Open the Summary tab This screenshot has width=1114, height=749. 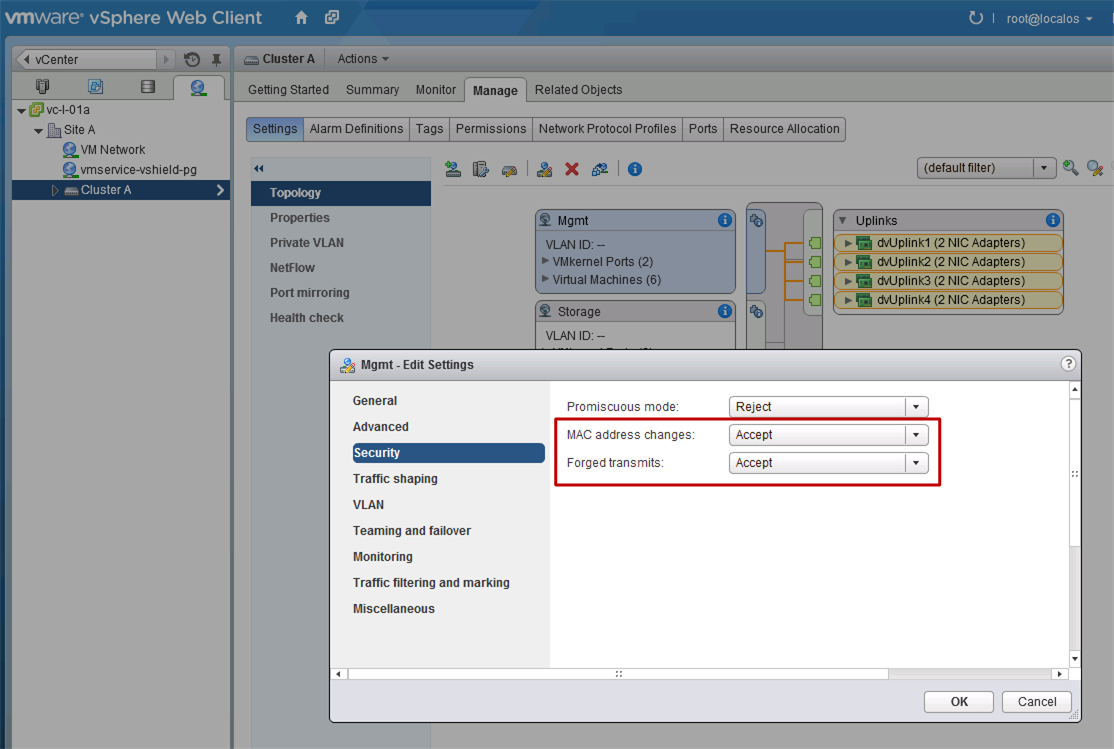372,90
